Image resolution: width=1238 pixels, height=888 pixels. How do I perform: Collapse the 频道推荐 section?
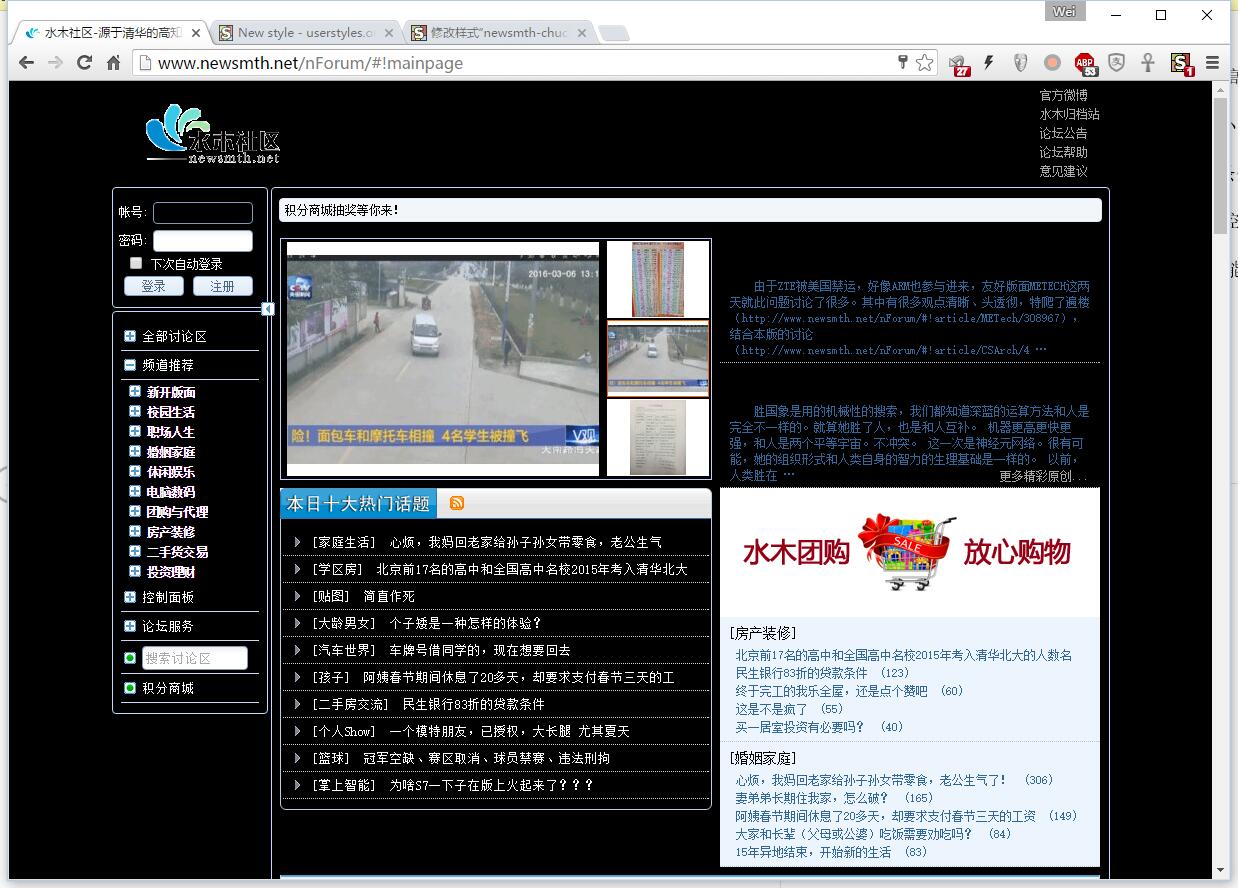click(130, 365)
